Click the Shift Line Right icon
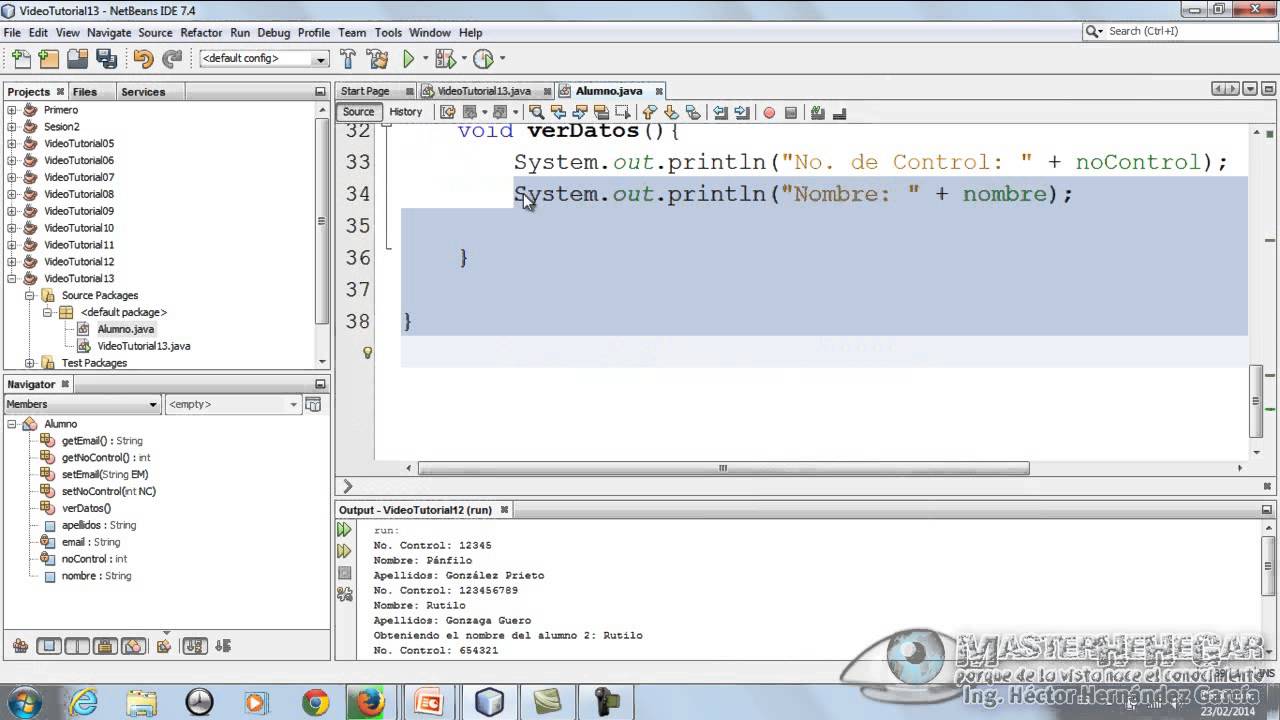 click(x=742, y=112)
